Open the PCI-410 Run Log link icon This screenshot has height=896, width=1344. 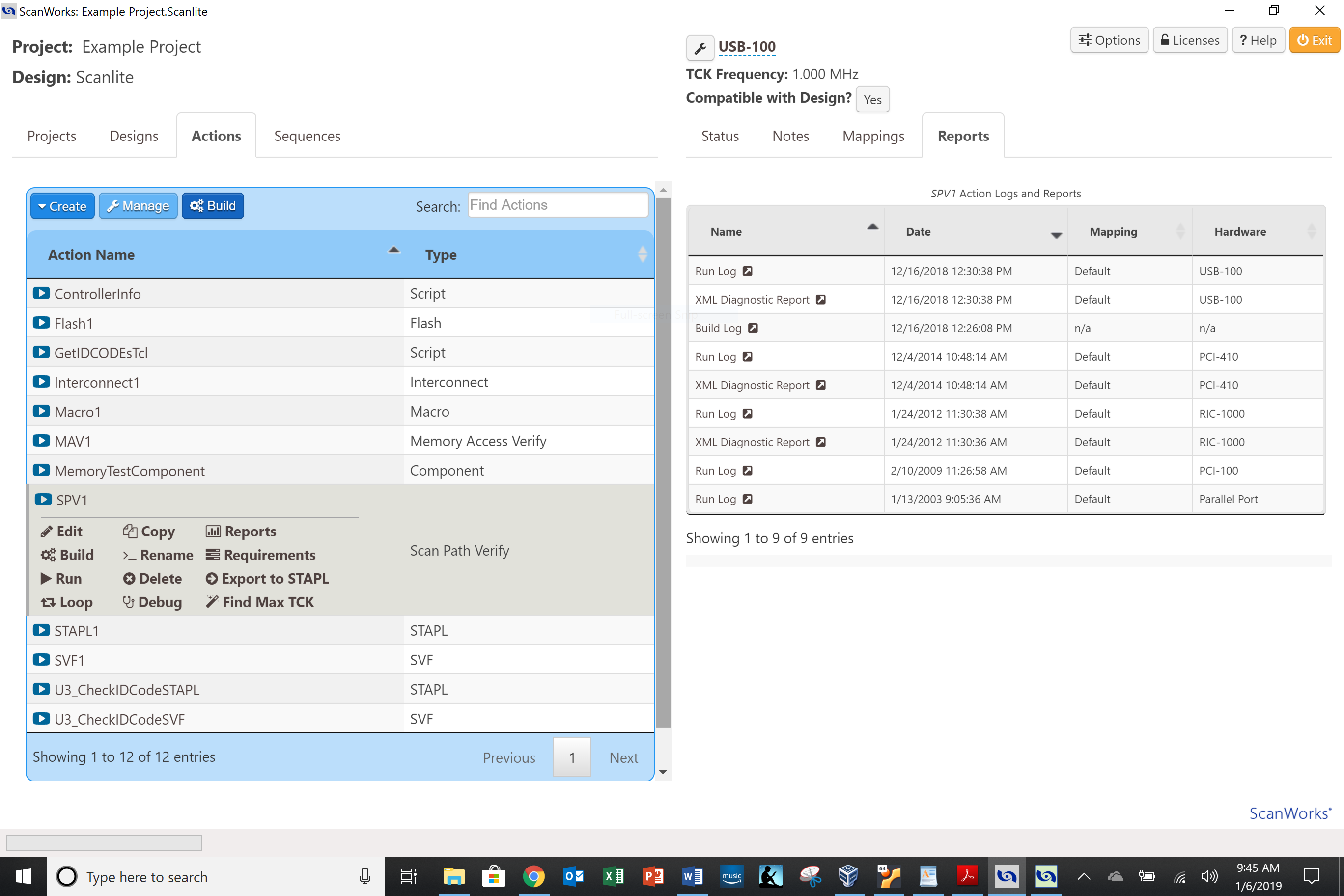748,357
